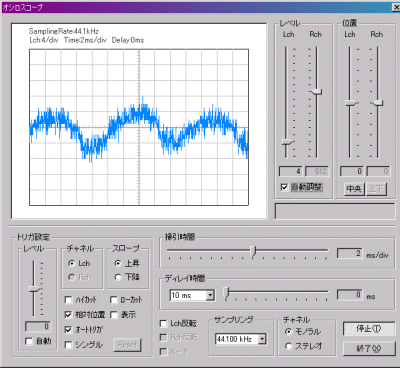400x368 pixels.
Task: Click the 上下 position button
Action: click(x=377, y=189)
